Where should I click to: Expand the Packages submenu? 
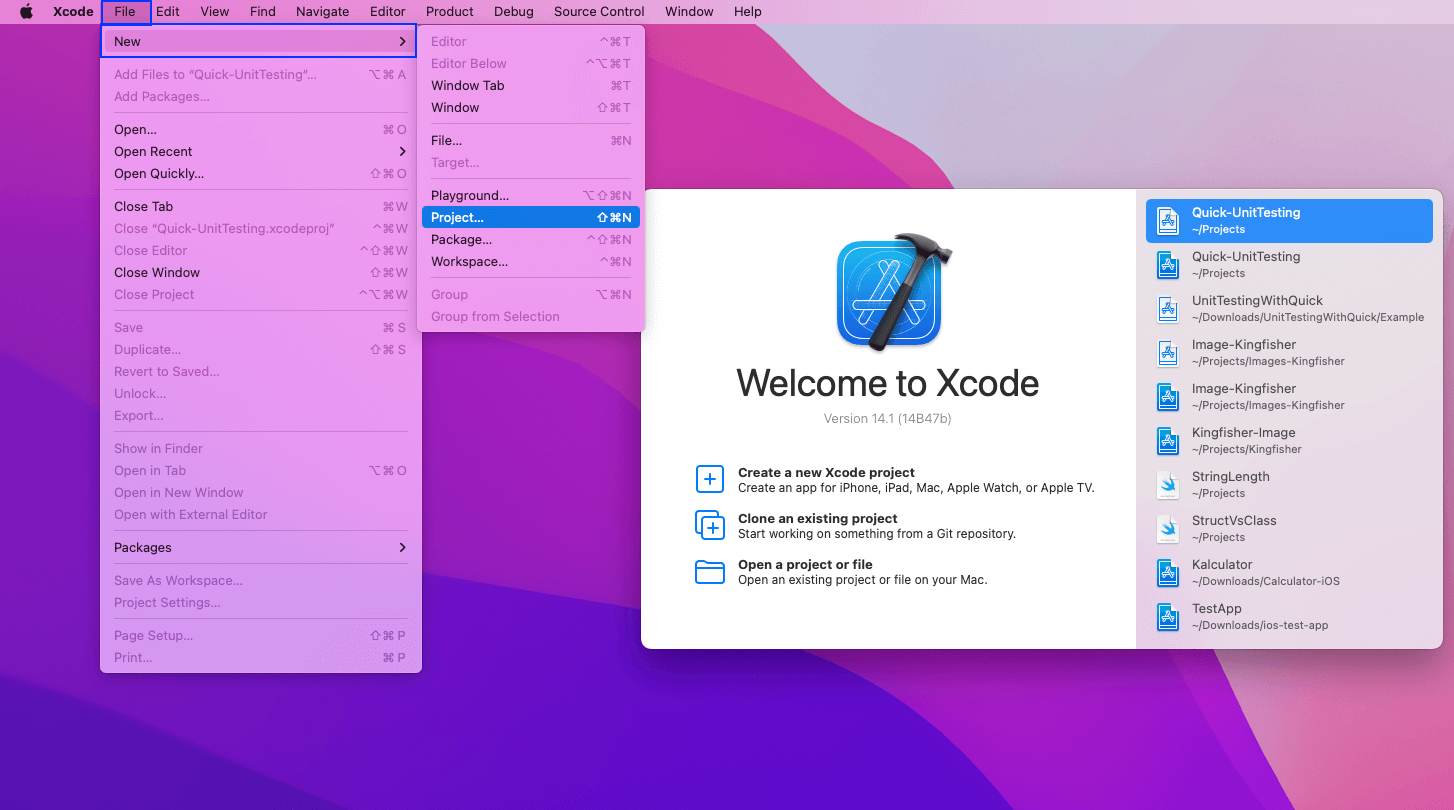coord(260,548)
